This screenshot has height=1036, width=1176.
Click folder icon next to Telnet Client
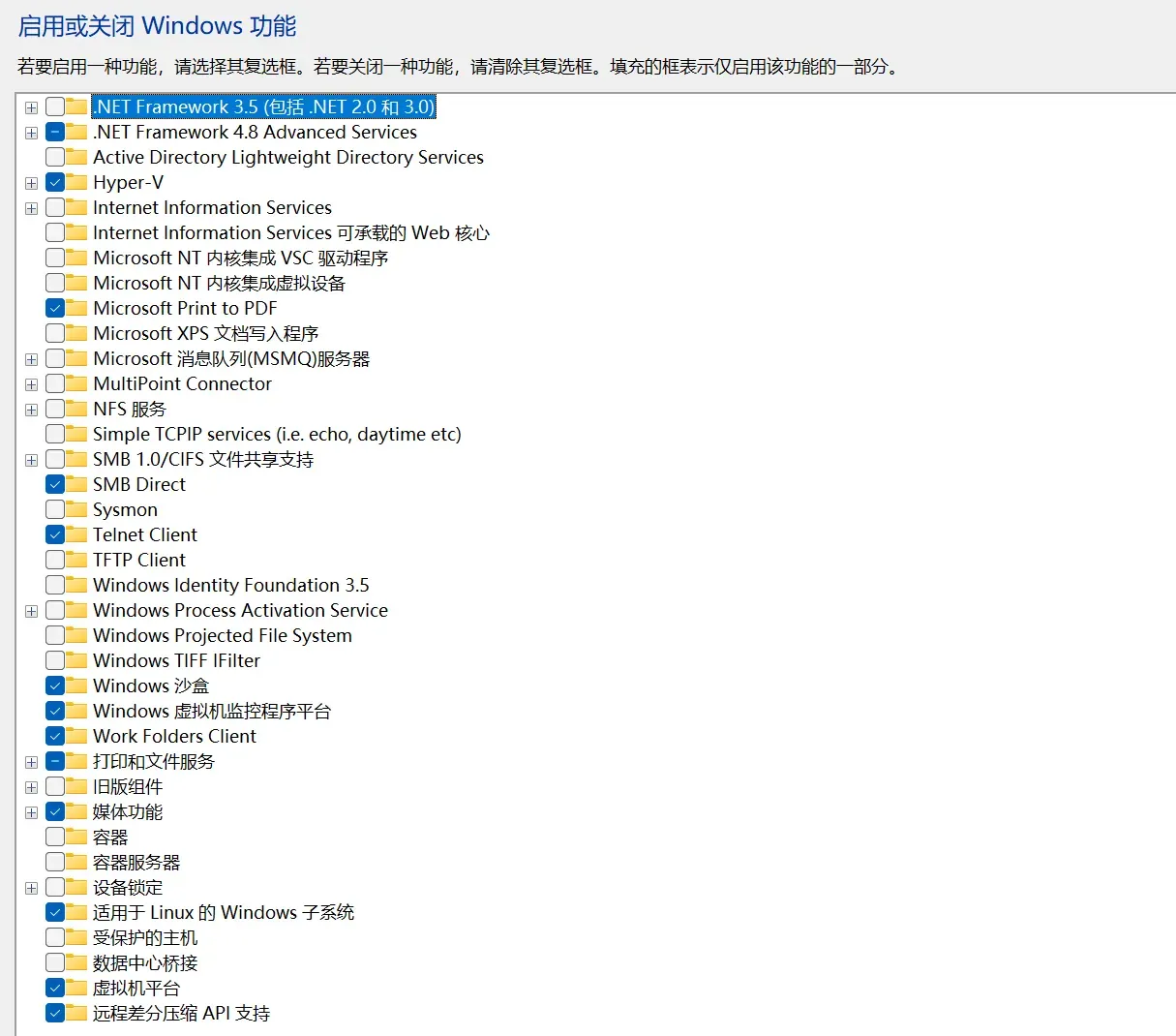point(76,534)
